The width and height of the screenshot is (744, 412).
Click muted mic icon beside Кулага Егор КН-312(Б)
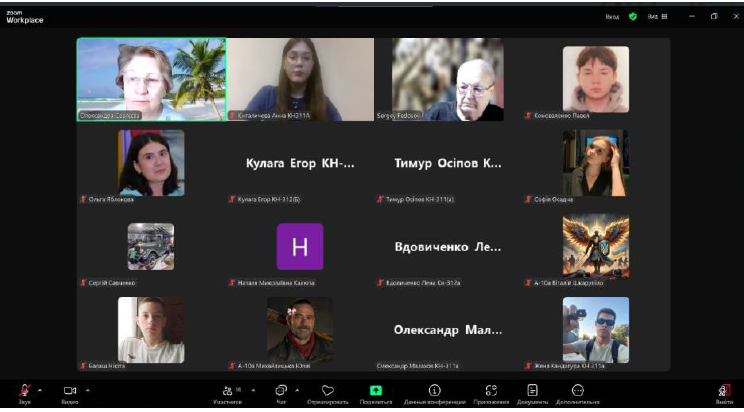click(232, 199)
